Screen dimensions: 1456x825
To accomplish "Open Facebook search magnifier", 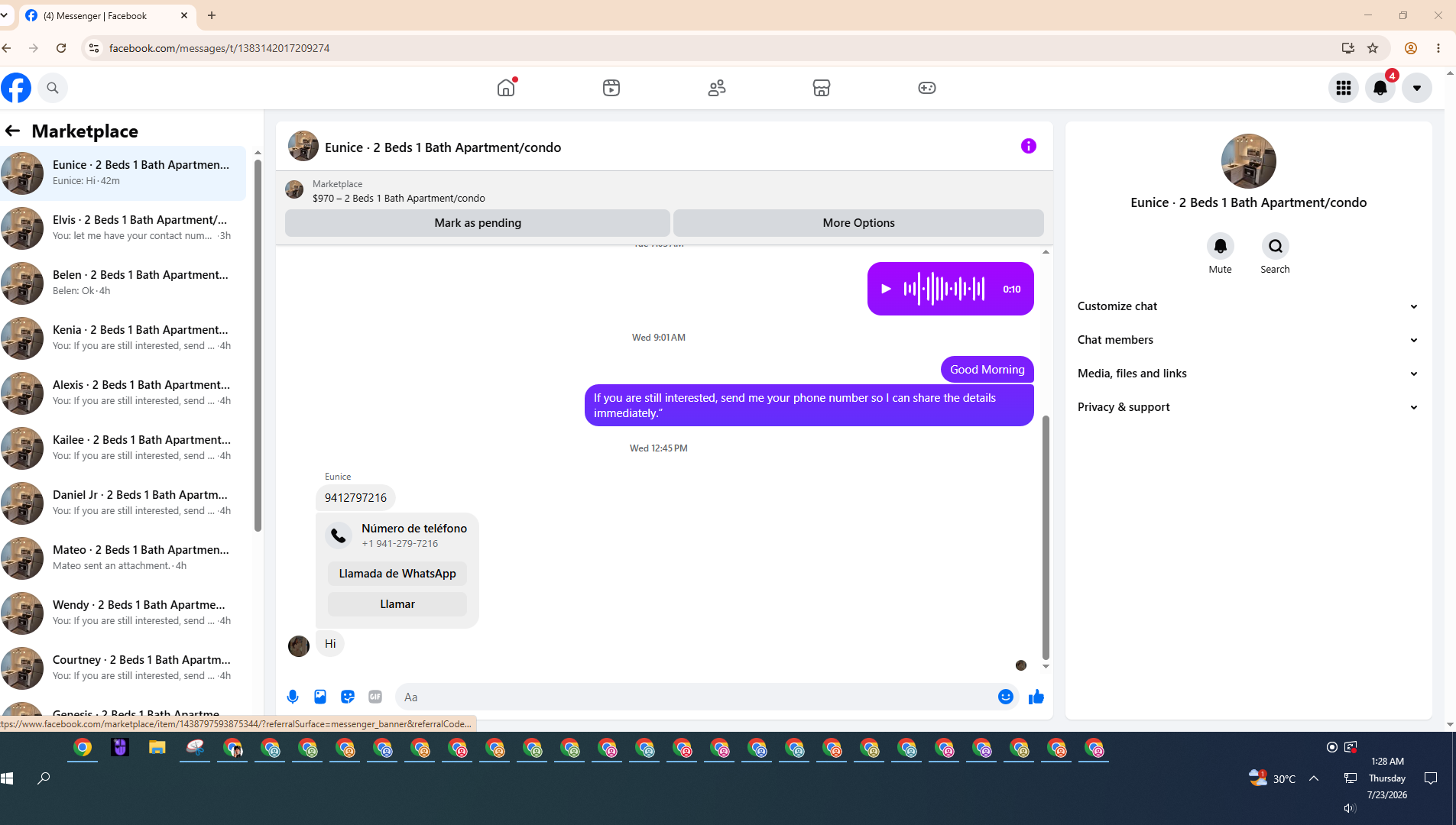I will click(53, 88).
